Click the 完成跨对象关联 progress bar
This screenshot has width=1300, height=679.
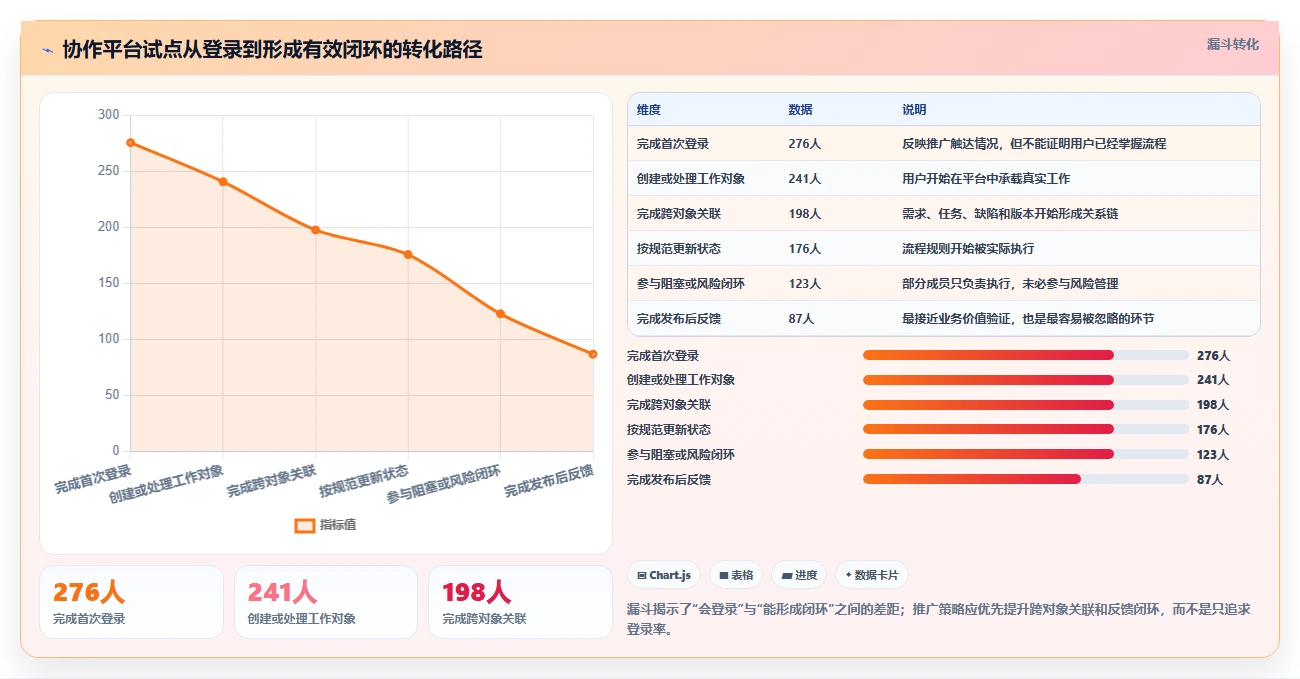point(1025,405)
